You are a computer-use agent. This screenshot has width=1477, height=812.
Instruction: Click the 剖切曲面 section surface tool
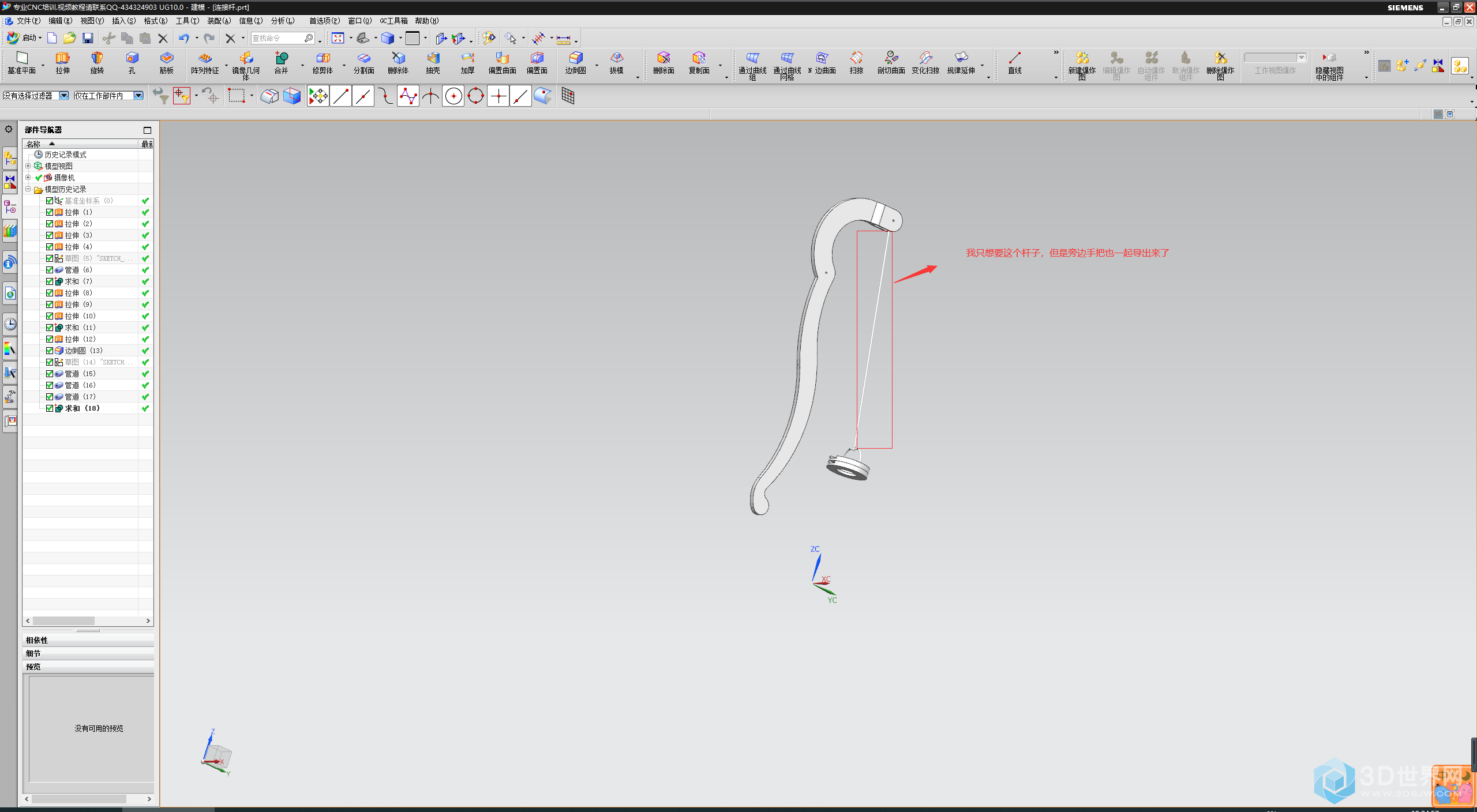coord(891,63)
